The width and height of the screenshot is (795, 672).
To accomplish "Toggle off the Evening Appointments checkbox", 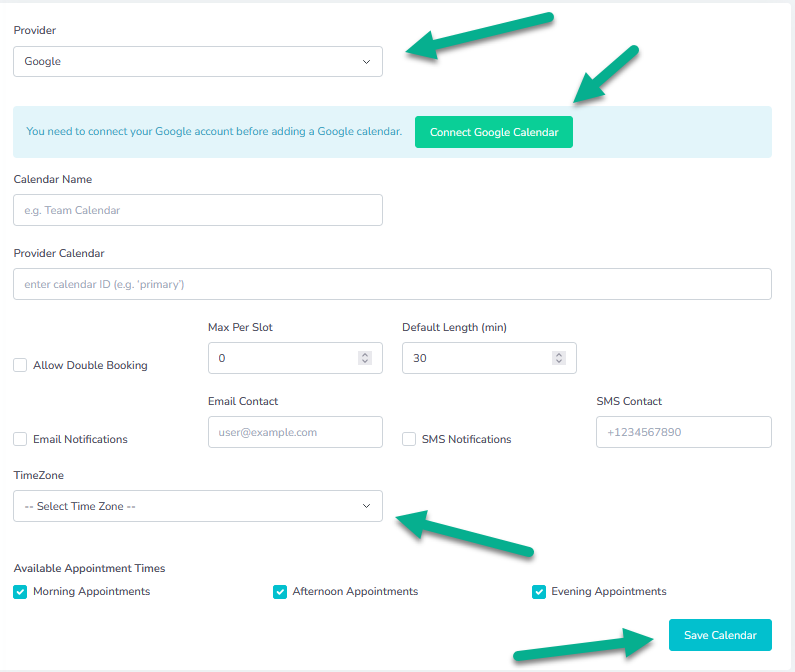I will click(x=539, y=591).
